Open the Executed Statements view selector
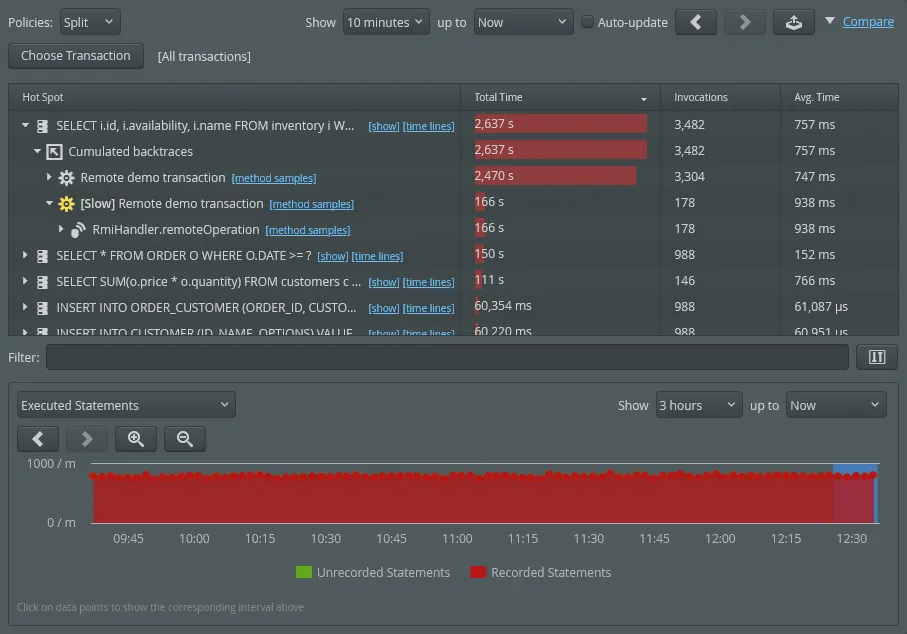Screen dimensions: 907x634 [x=125, y=404]
